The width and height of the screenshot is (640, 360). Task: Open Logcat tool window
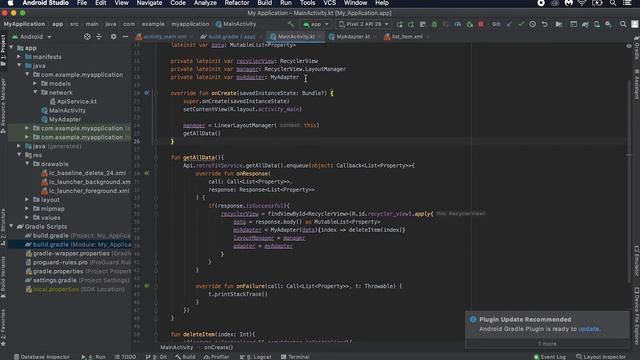coord(256,357)
